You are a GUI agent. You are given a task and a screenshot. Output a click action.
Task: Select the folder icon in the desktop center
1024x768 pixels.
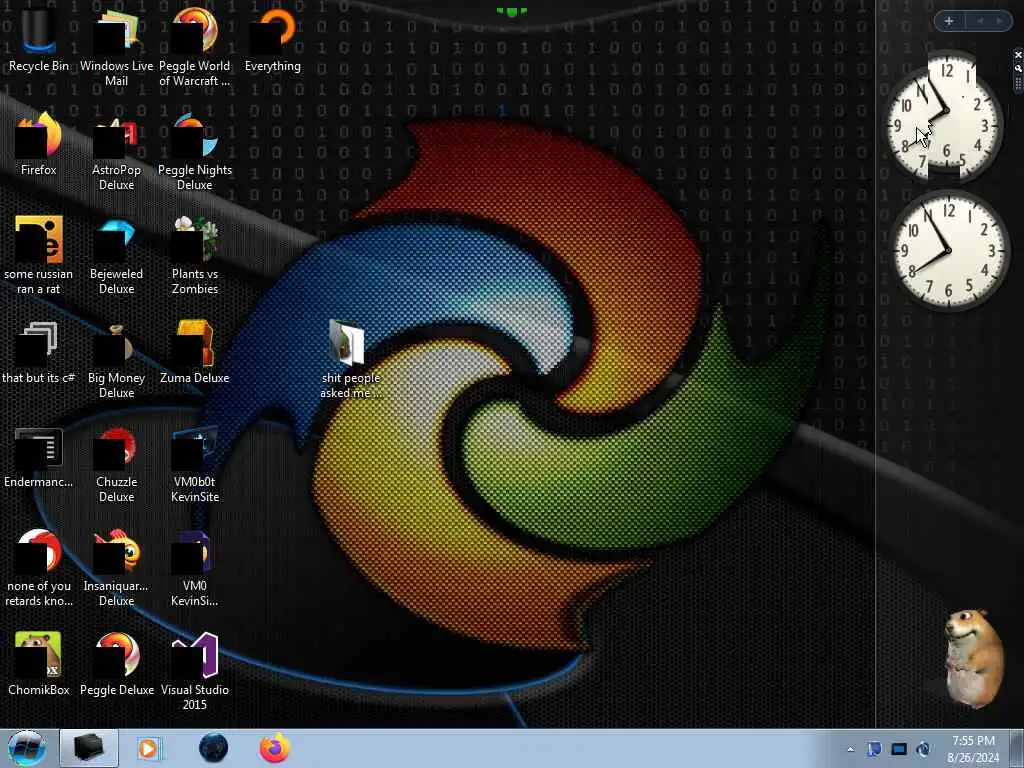tap(350, 358)
